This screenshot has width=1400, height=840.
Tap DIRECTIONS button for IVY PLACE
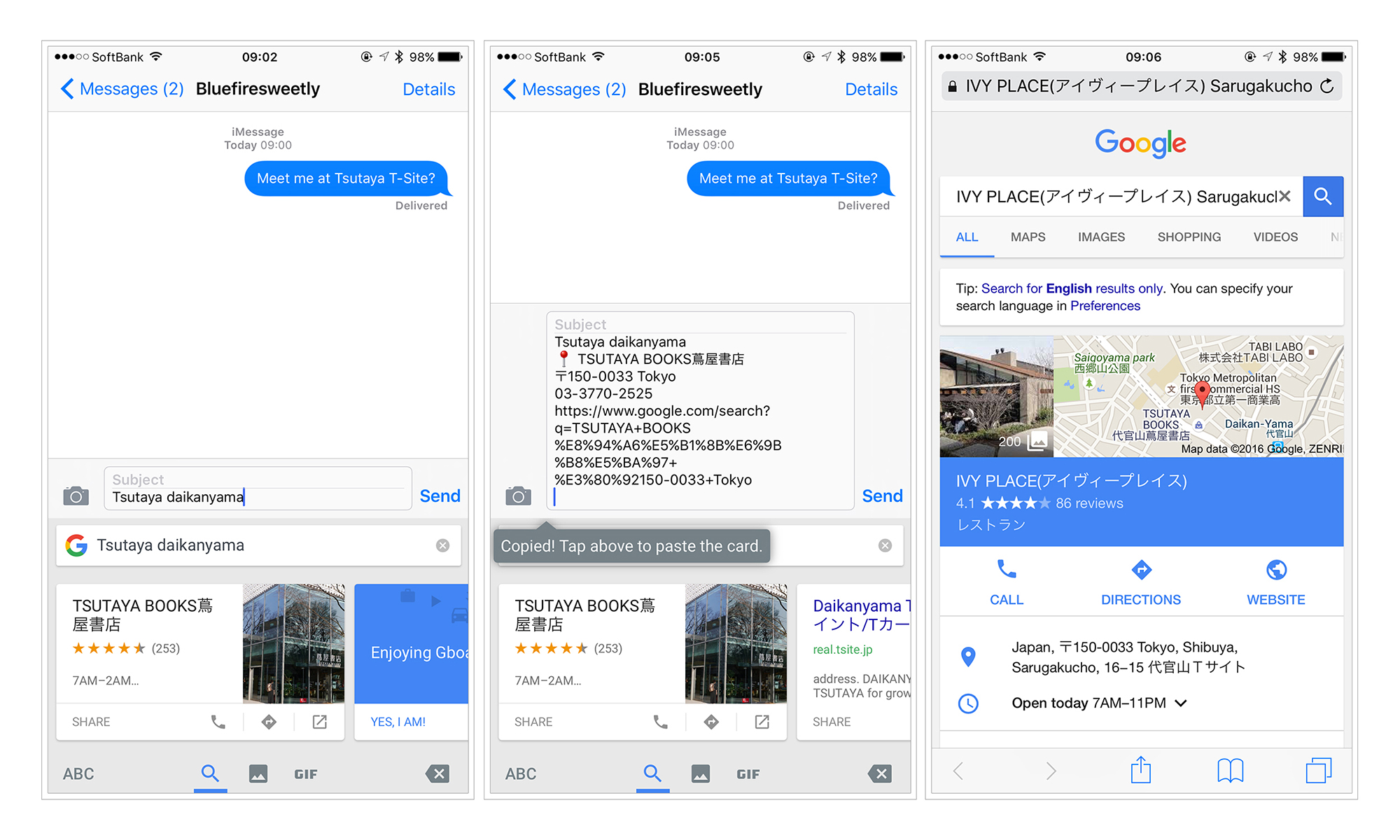[x=1141, y=582]
